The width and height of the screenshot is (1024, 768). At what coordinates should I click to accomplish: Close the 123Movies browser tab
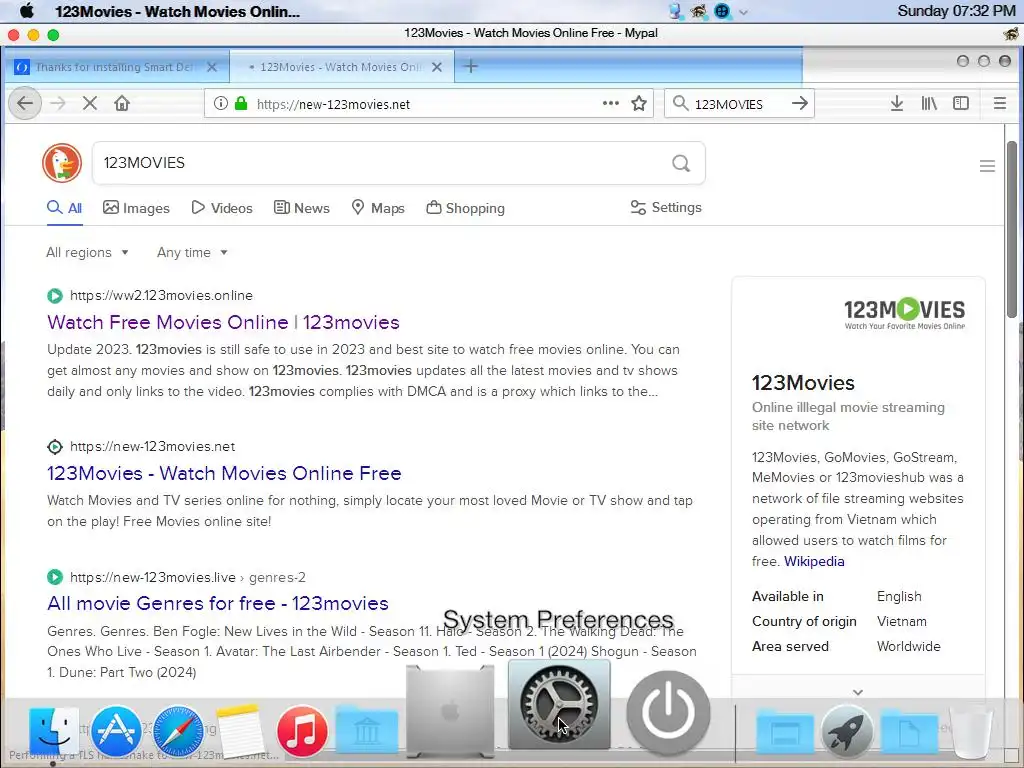coord(437,67)
